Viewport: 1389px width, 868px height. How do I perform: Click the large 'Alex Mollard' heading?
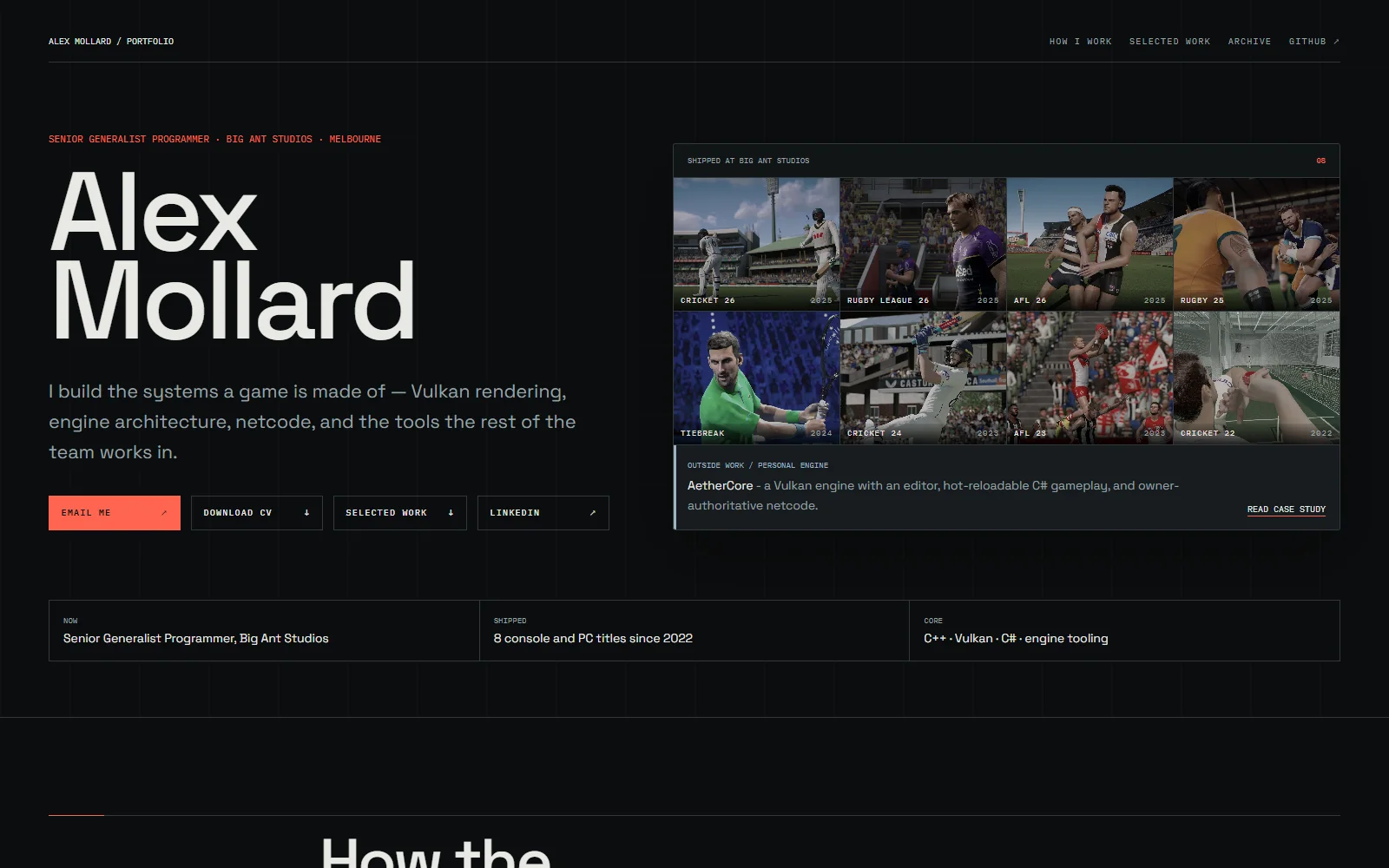pyautogui.click(x=233, y=256)
